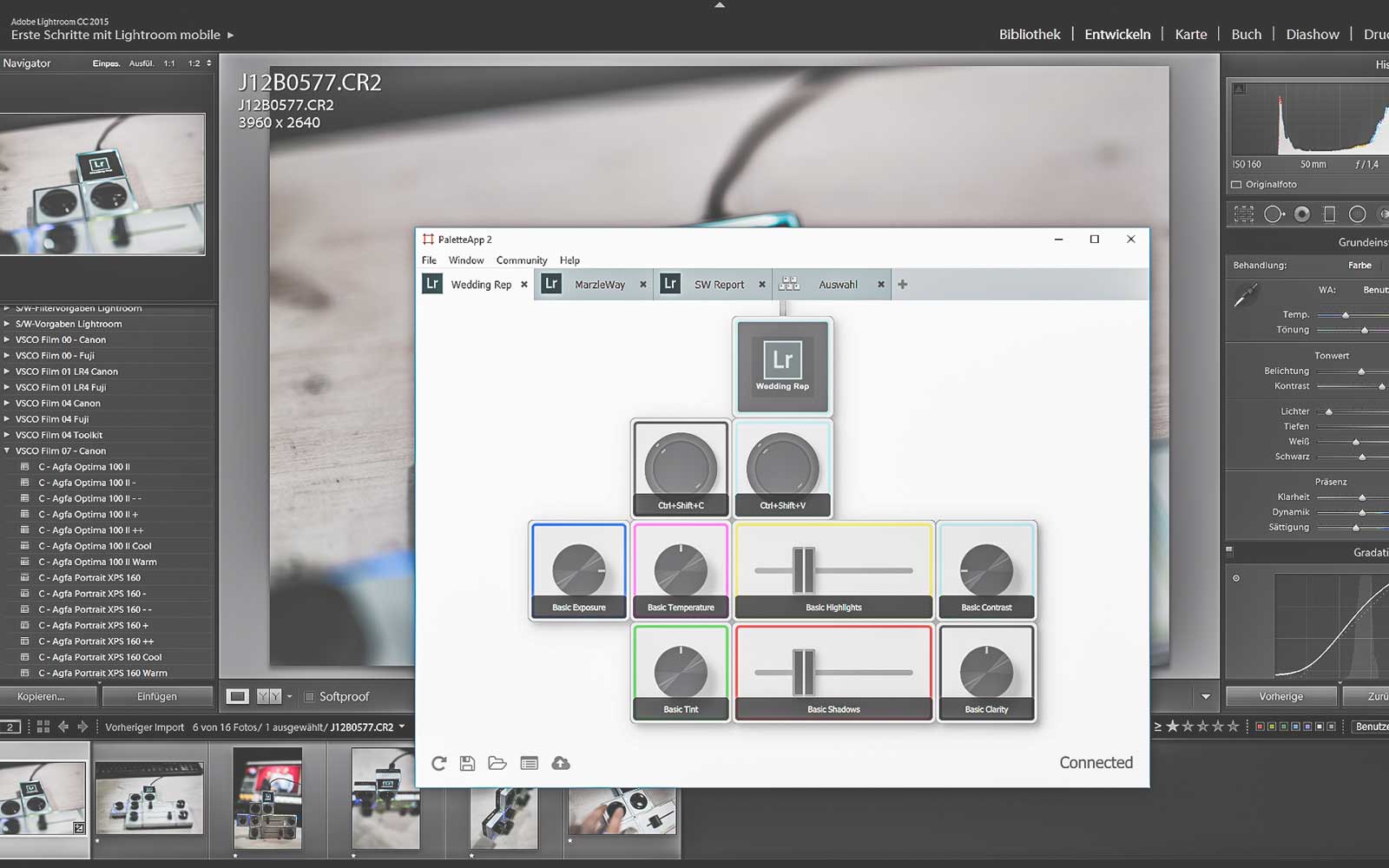Pick the white balance eyedropper tool

coord(1245,296)
